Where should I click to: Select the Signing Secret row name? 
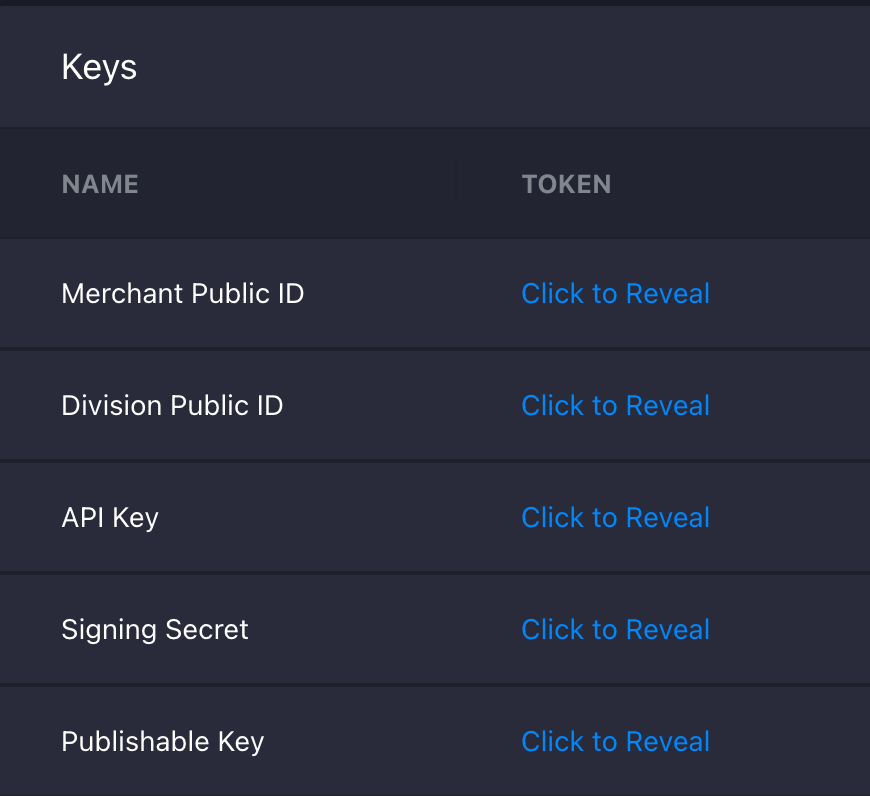coord(154,629)
